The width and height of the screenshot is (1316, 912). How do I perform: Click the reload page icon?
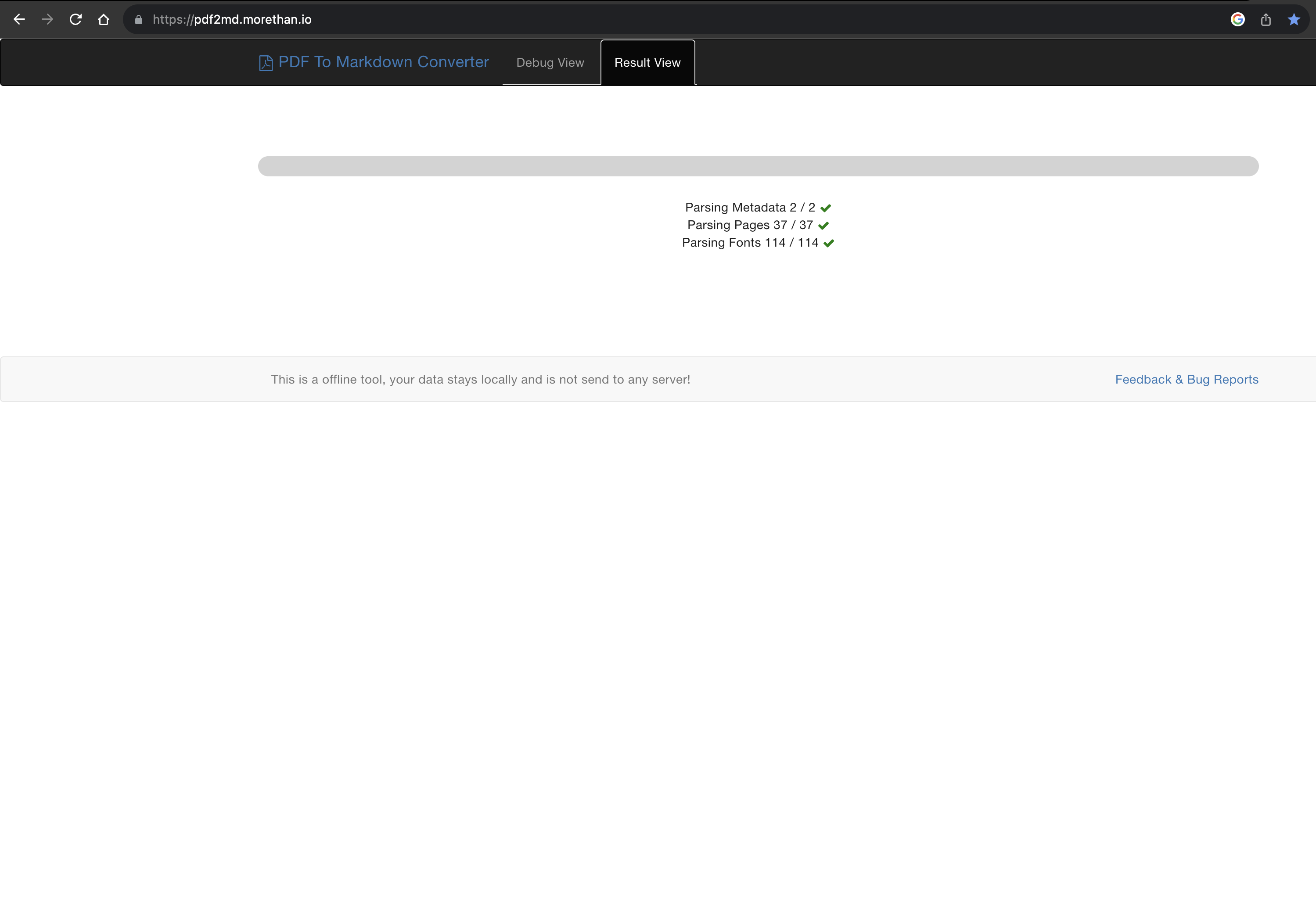point(75,19)
